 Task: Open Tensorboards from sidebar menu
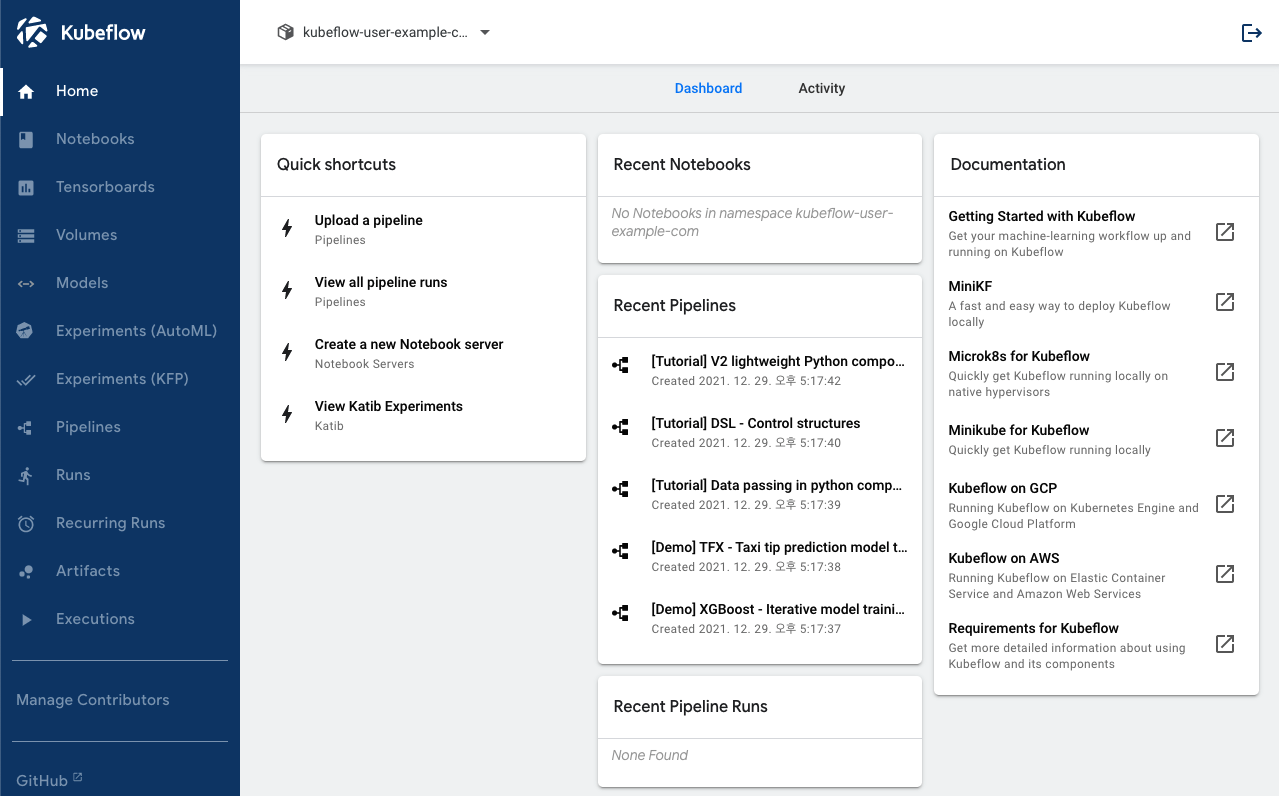pyautogui.click(x=120, y=187)
